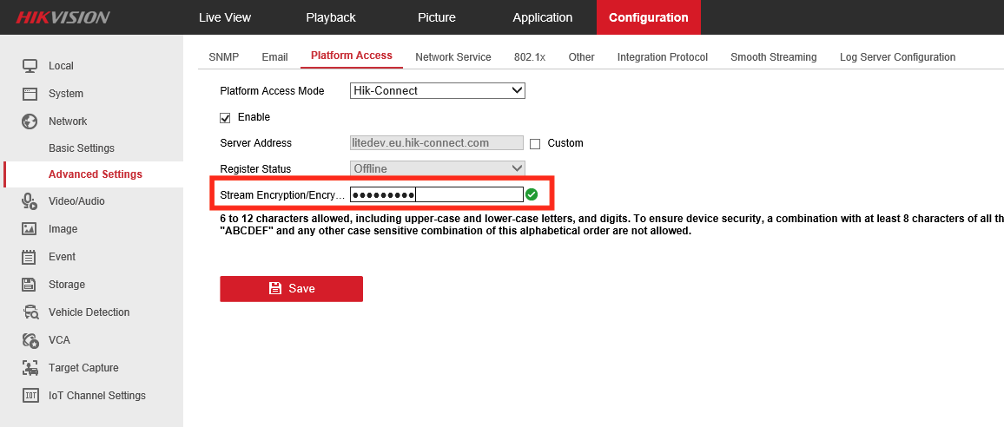
Task: Open the Playback top menu
Action: (x=330, y=18)
